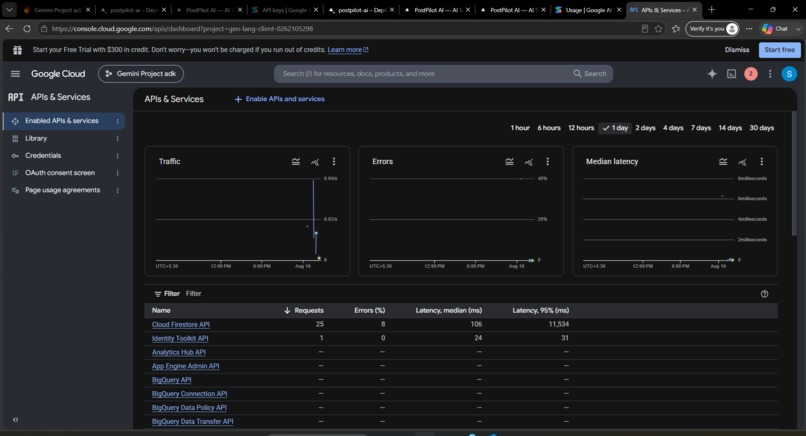
Task: Open Median latency chart more options
Action: [762, 162]
